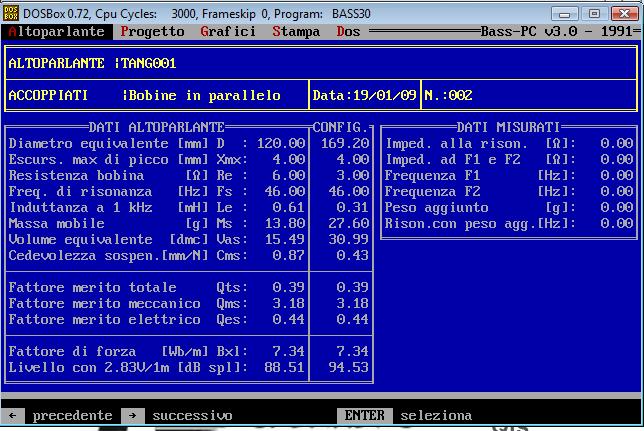Click config Cms value 0.43
Viewport: 644px width, 431px height.
[353, 256]
